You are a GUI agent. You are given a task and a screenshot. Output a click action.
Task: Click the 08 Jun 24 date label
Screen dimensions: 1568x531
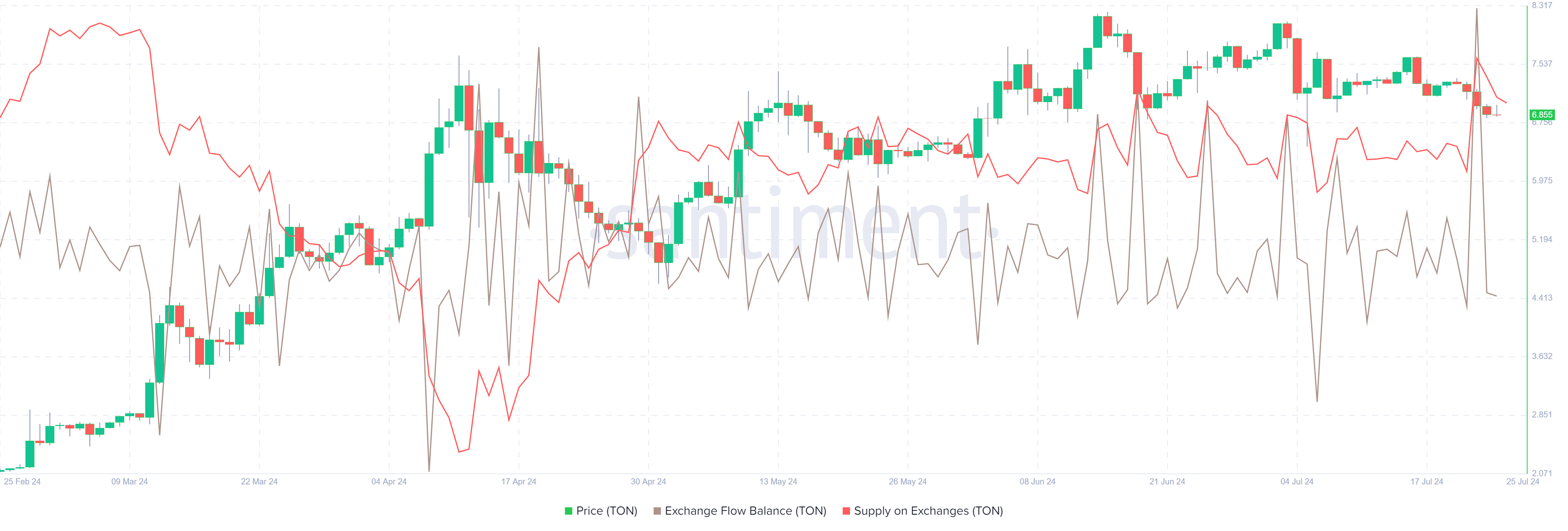1037,482
